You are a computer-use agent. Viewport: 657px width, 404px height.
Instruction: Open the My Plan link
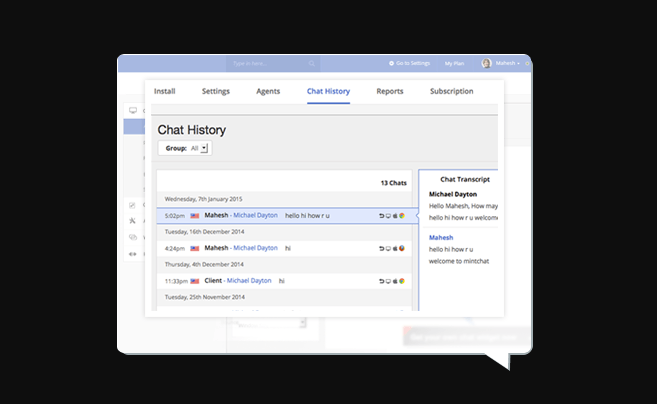[x=454, y=63]
